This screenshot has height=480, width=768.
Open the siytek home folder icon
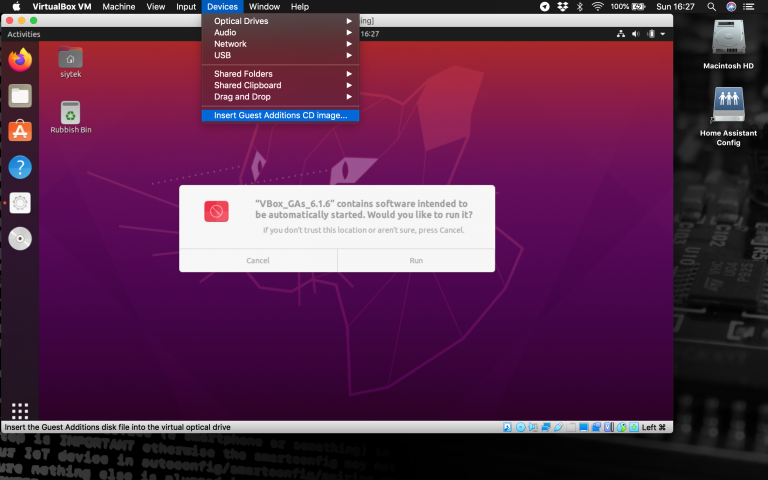pos(71,62)
